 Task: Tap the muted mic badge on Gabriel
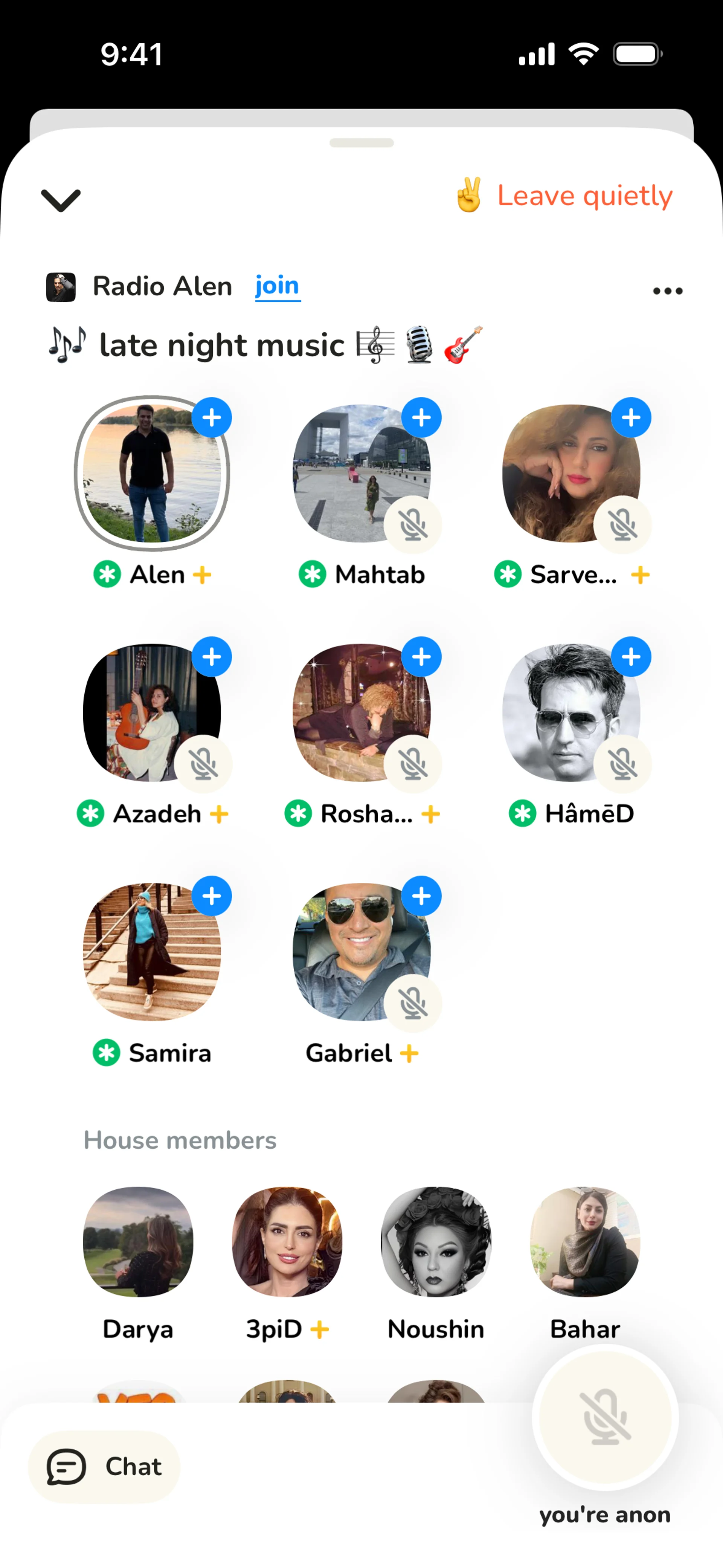(413, 1003)
